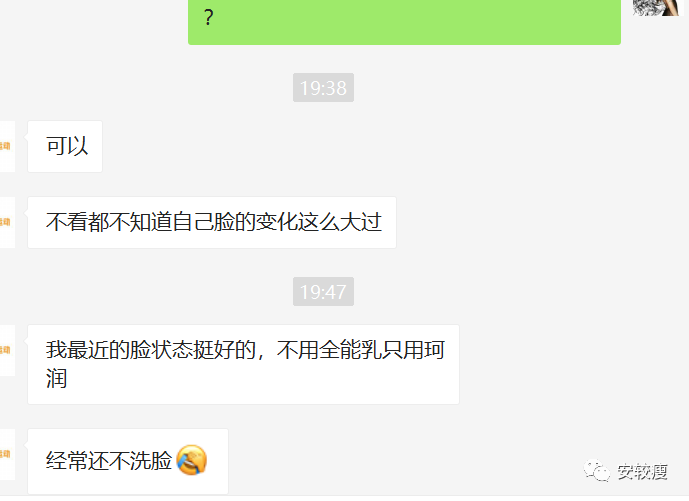Click the 19:47 timestamp label

click(323, 291)
